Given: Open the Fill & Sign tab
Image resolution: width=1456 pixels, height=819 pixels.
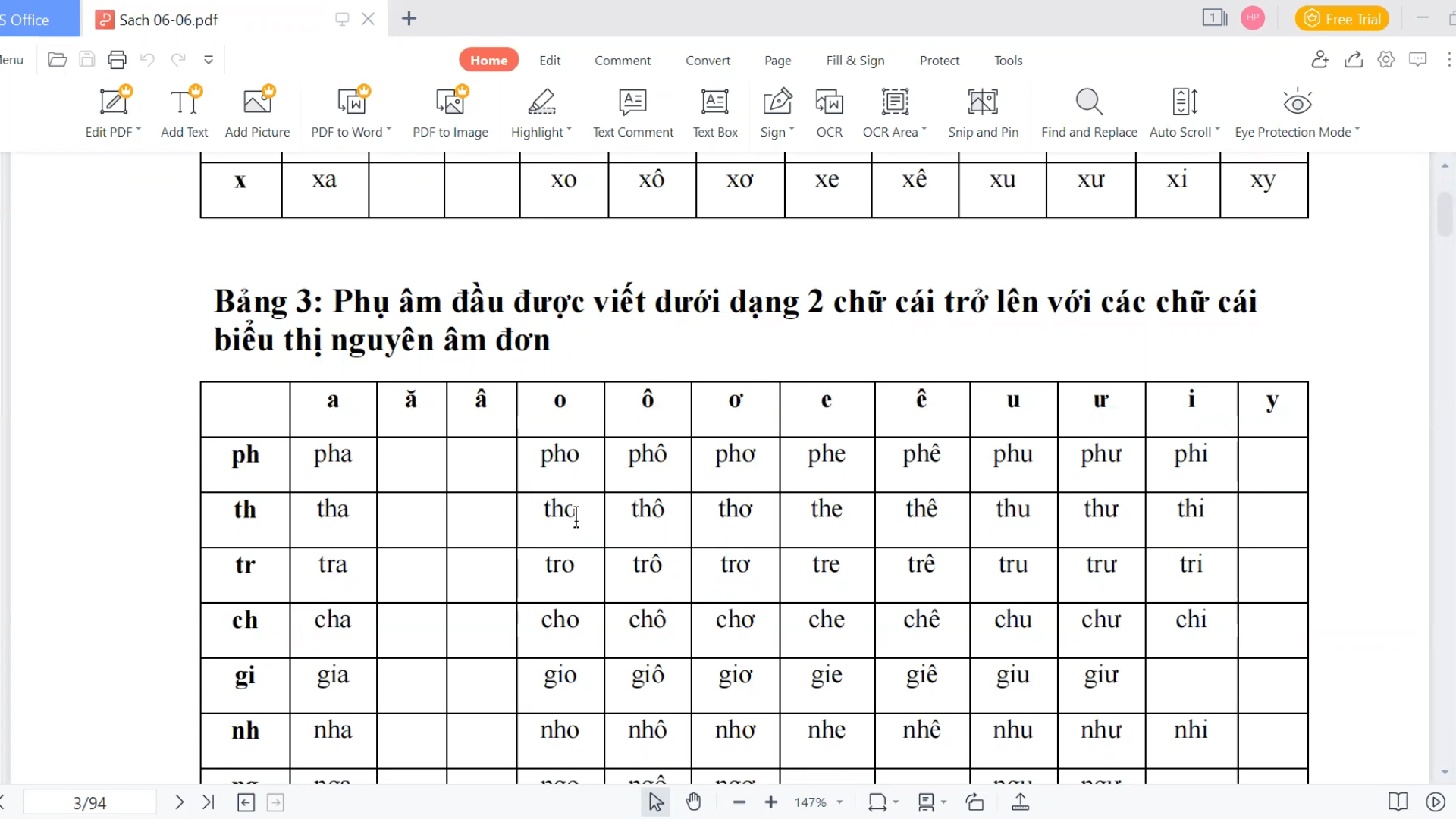Looking at the screenshot, I should click(855, 60).
